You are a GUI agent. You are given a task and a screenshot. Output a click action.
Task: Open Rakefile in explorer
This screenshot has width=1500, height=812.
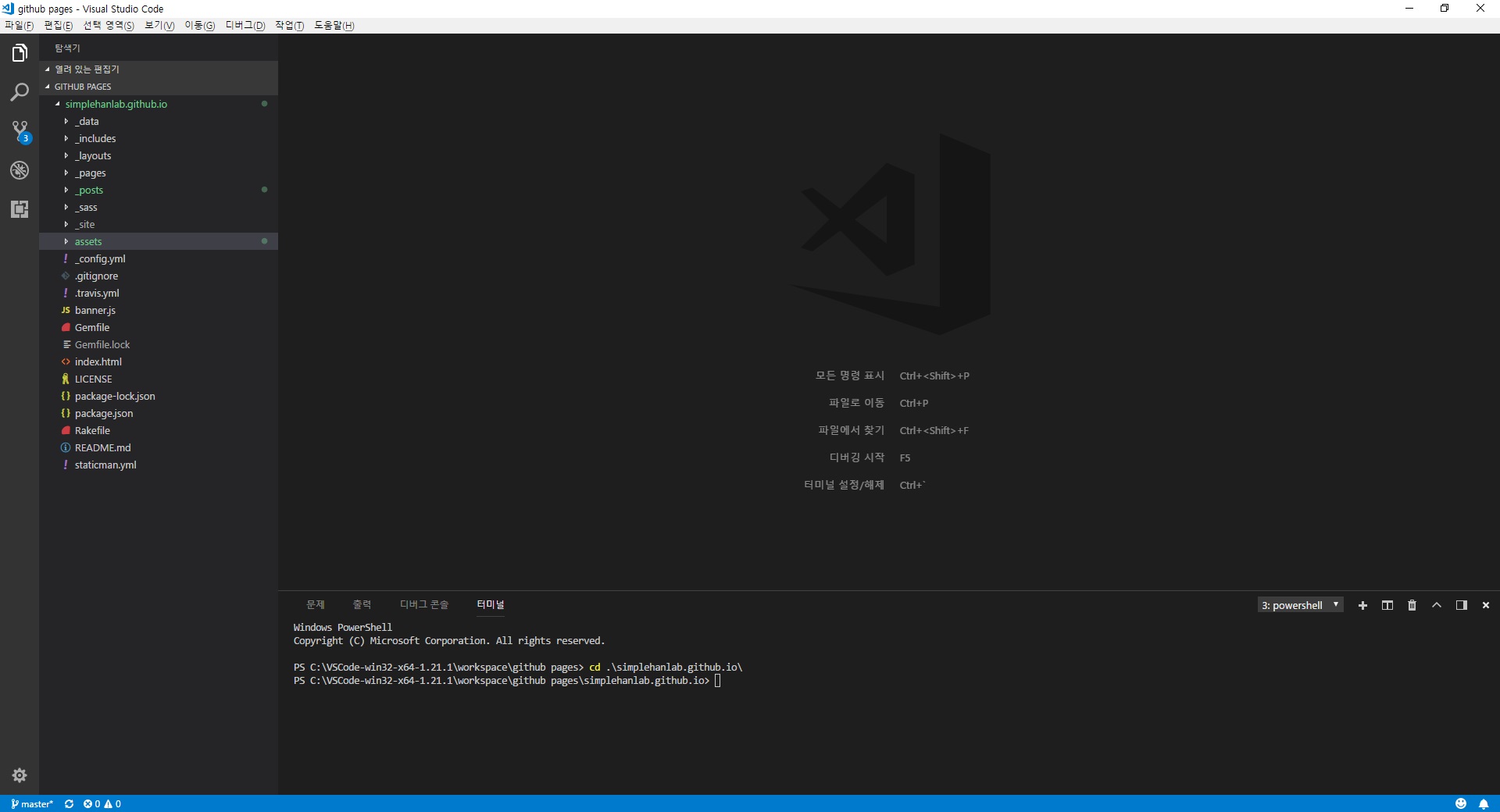tap(159, 430)
